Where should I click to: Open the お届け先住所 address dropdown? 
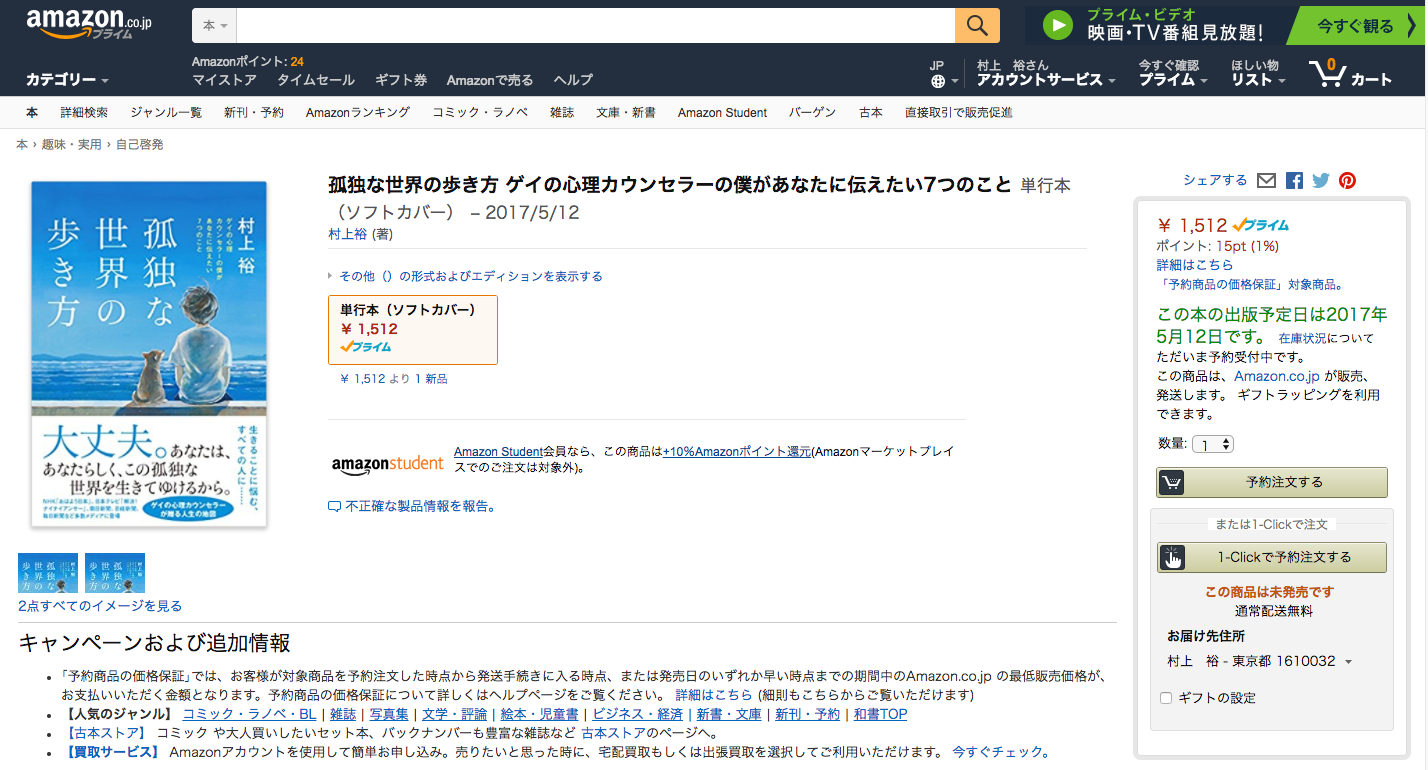point(1259,661)
